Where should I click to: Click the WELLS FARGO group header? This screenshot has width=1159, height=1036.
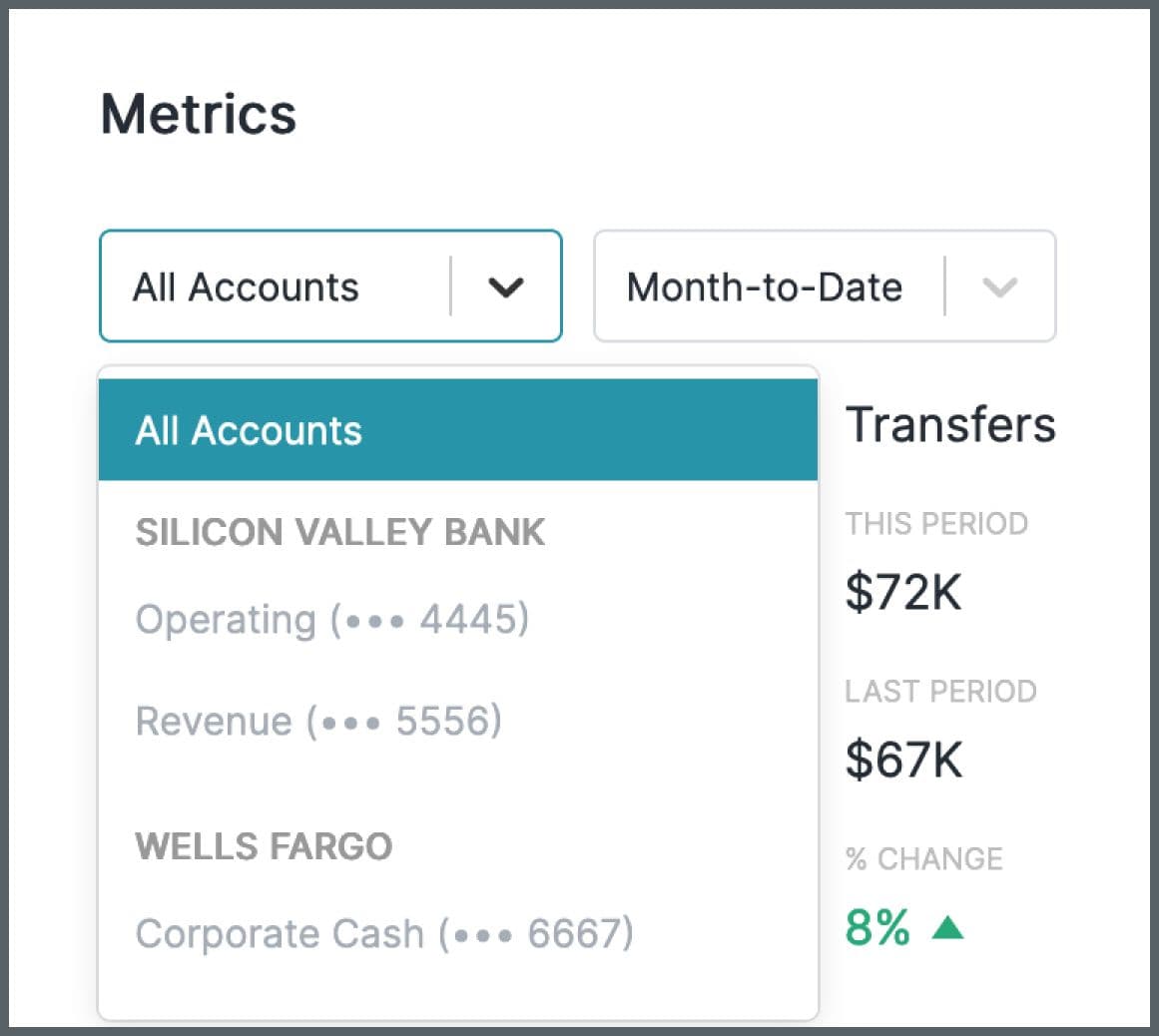pos(263,846)
